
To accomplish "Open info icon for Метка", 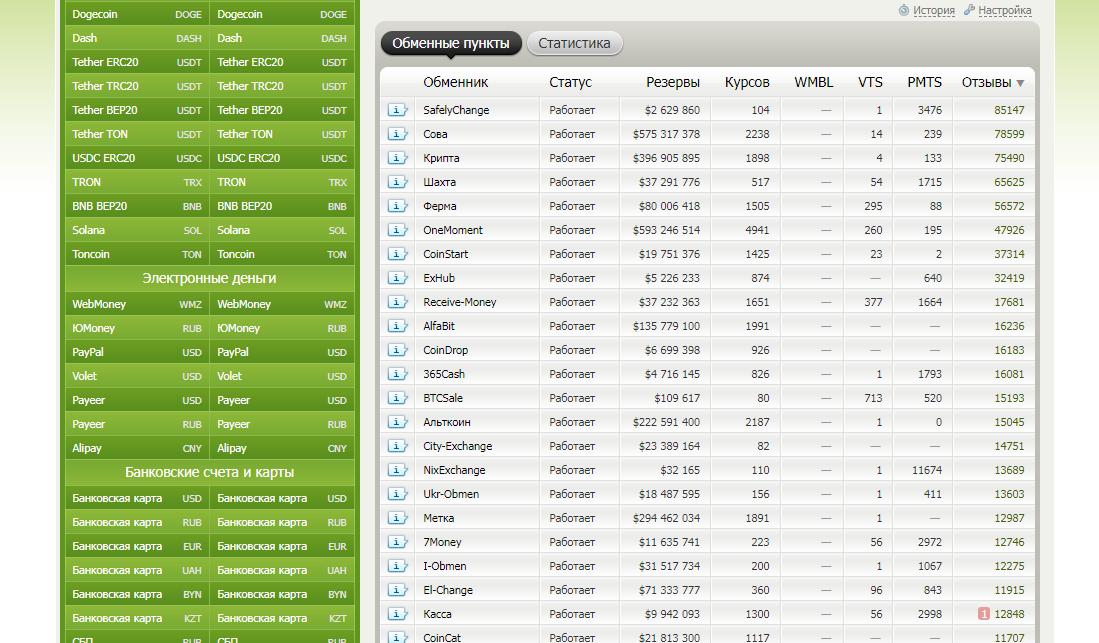I will [x=397, y=517].
